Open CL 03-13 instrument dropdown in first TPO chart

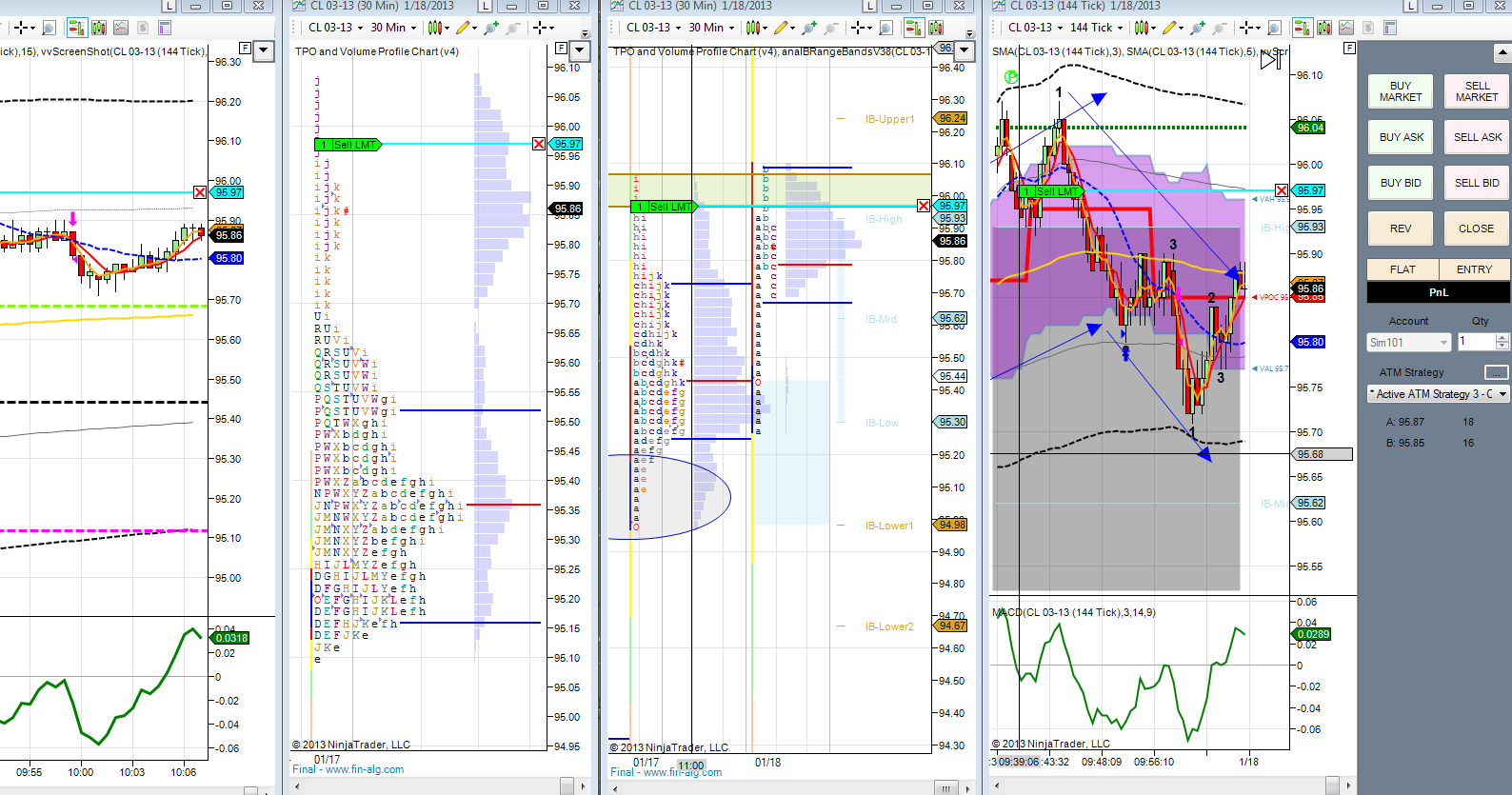click(336, 28)
